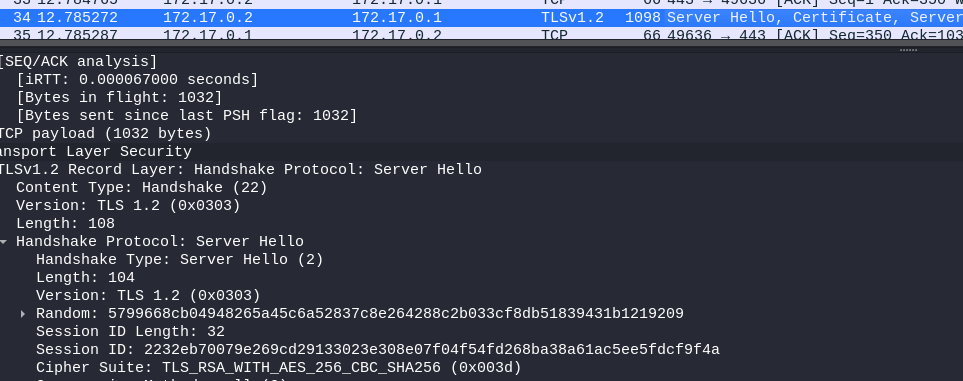Select packet 35 TCP ACK row
This screenshot has width=963, height=381.
tap(482, 33)
